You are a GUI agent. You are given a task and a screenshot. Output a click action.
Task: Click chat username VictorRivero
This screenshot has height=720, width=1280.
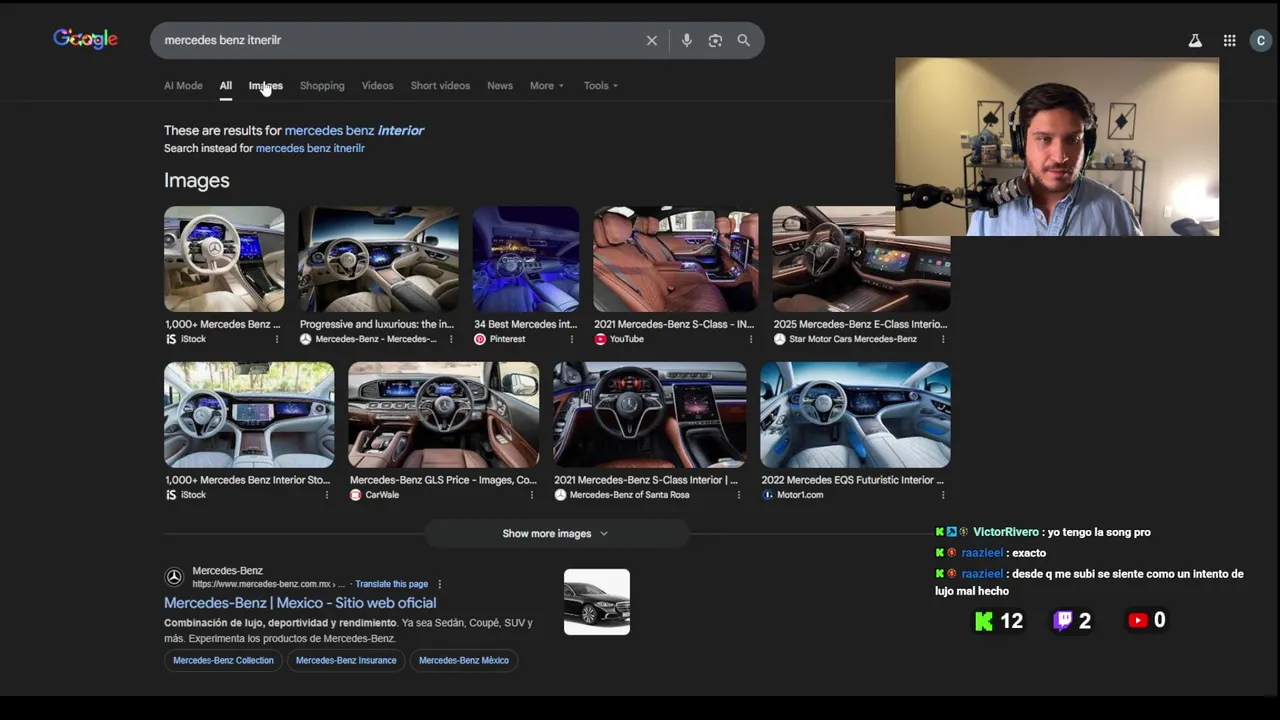[x=1006, y=532]
